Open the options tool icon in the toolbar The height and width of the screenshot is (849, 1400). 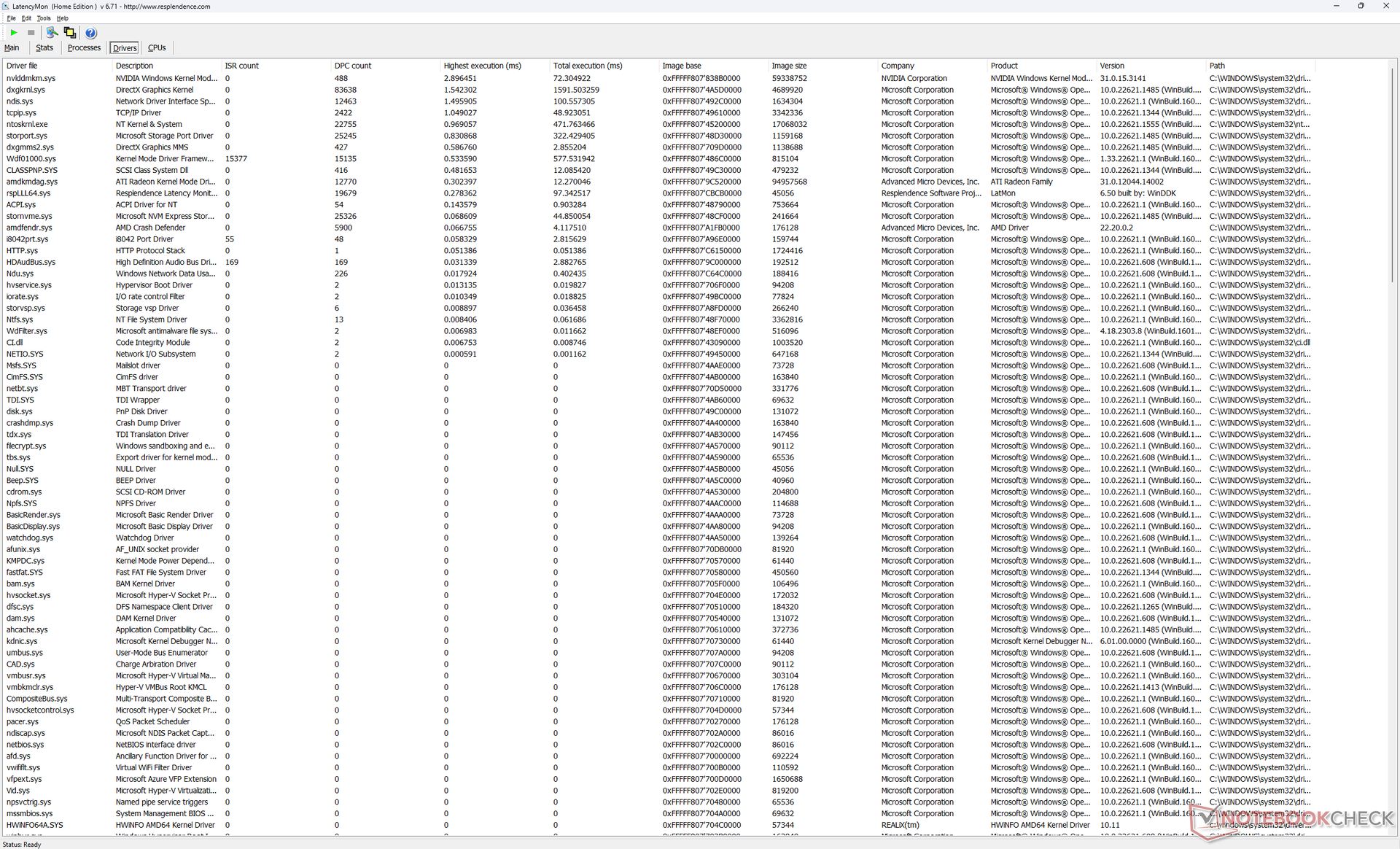[x=52, y=33]
